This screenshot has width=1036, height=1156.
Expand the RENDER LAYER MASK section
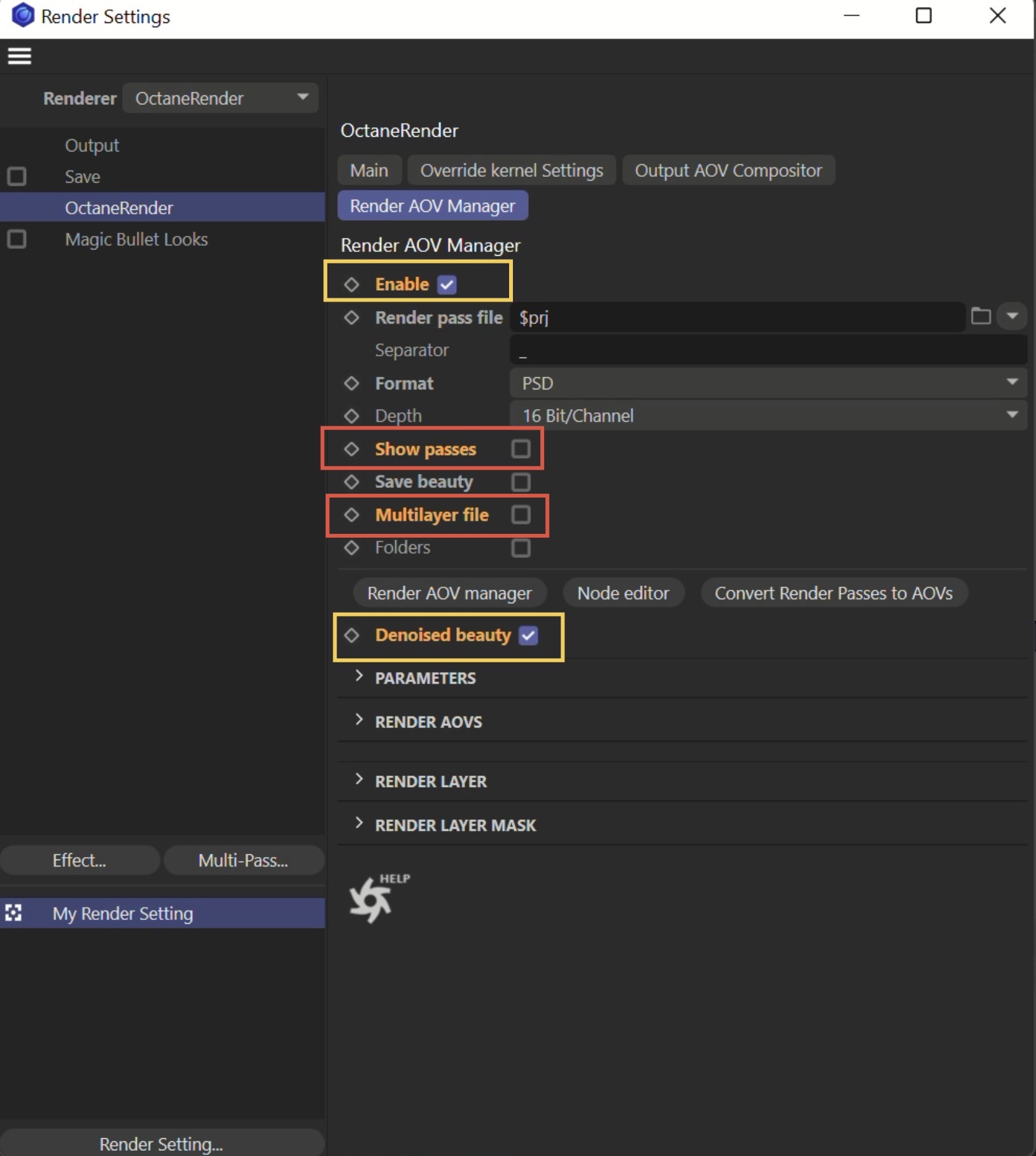pyautogui.click(x=360, y=824)
